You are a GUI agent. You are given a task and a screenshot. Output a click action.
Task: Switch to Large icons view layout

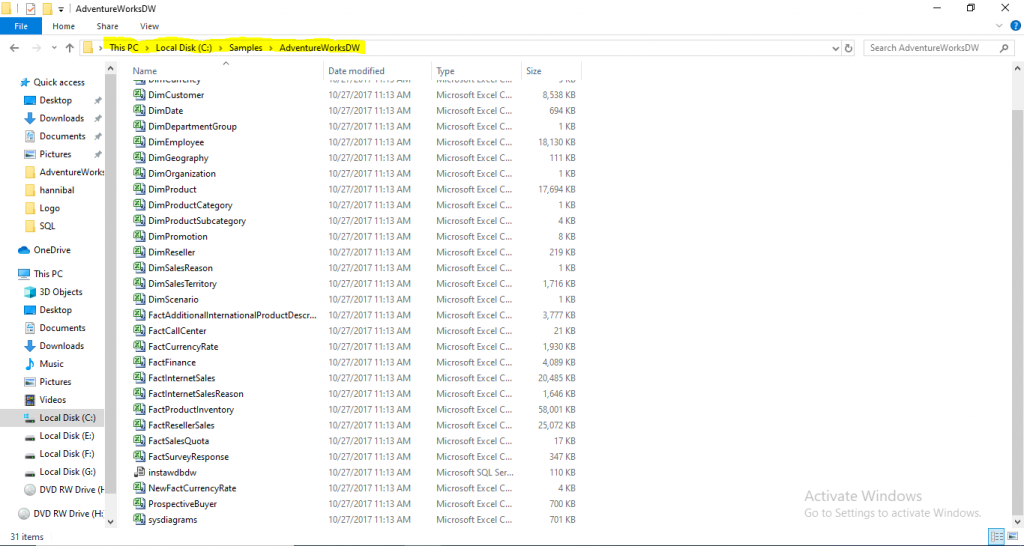coord(1012,536)
